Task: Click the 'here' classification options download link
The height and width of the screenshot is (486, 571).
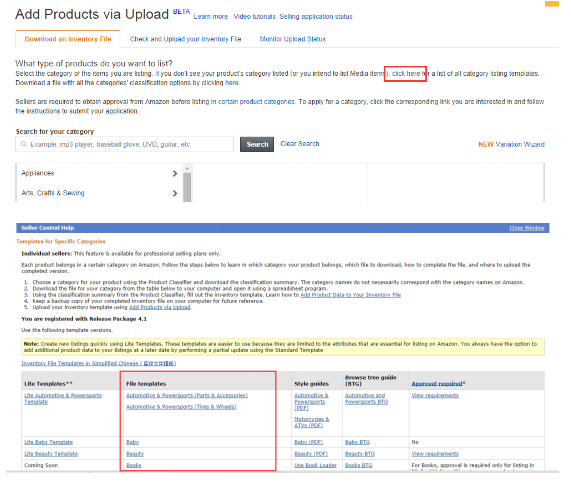Action: click(x=232, y=83)
